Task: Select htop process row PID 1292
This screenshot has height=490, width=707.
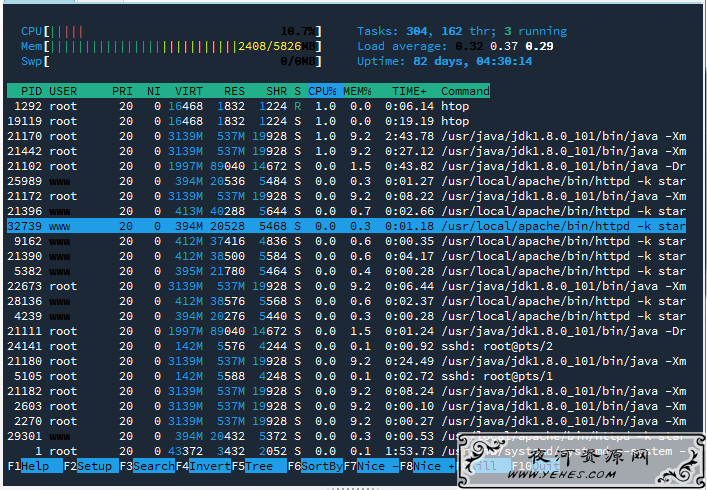Action: click(x=346, y=106)
